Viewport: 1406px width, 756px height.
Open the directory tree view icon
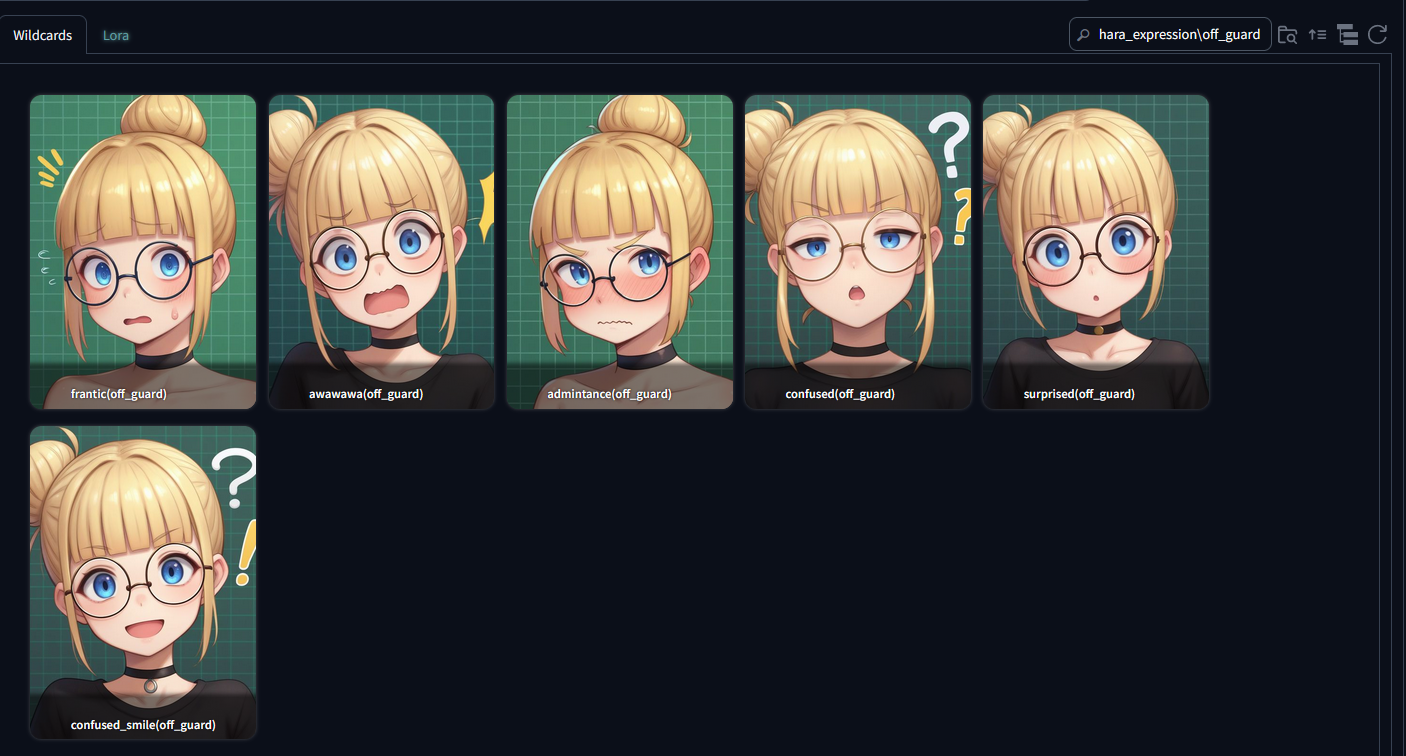click(1347, 34)
